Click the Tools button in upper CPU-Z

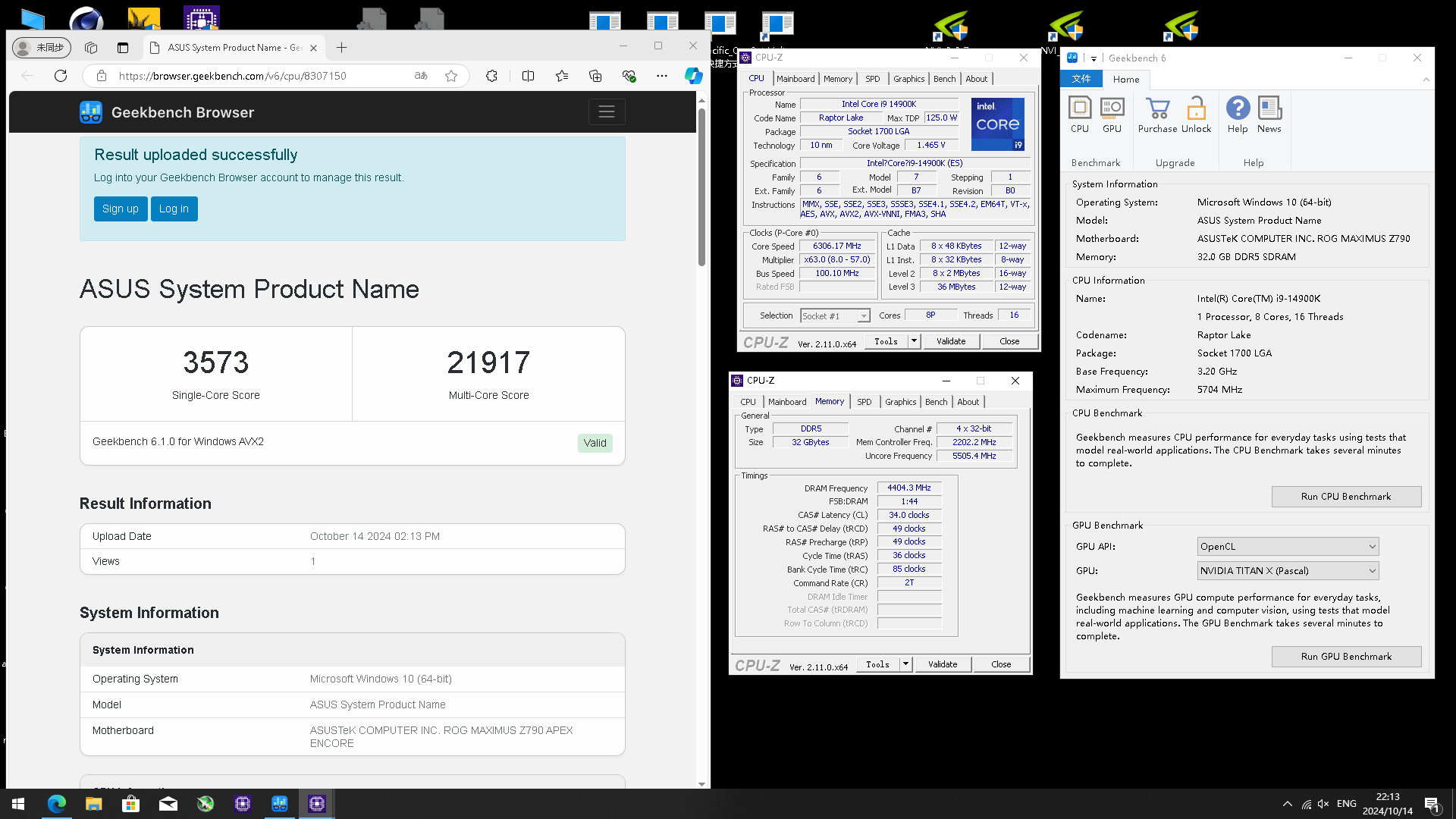click(x=886, y=341)
